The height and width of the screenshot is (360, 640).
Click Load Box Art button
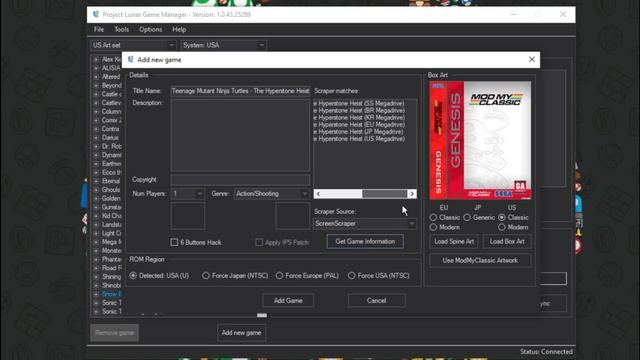(x=507, y=242)
